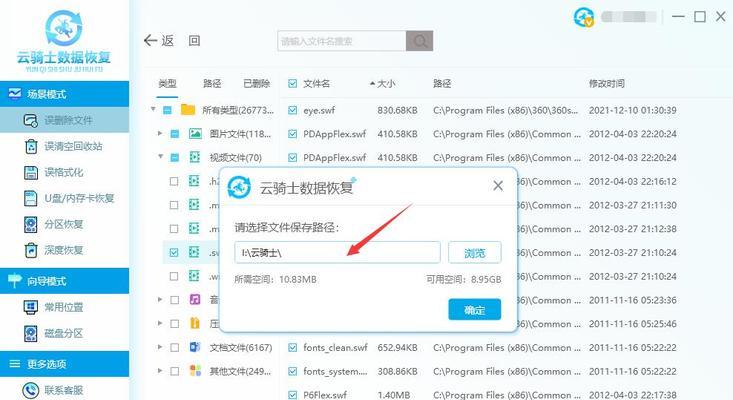Image resolution: width=733 pixels, height=400 pixels.
Task: Check the 其他文件 tree checkbox
Action: click(174, 371)
